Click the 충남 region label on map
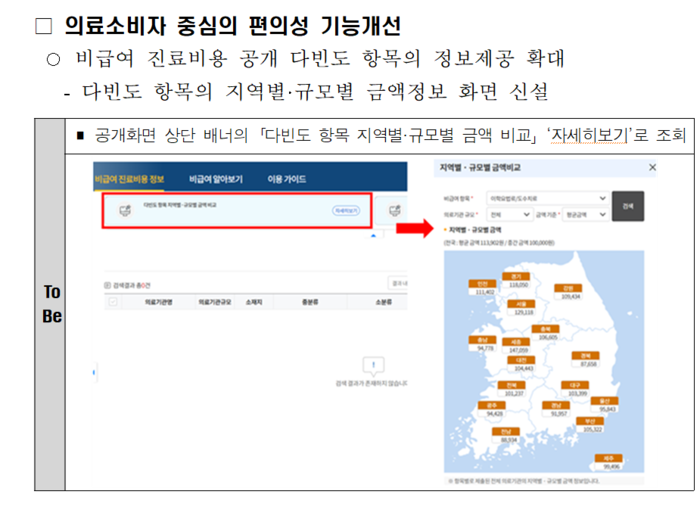The width and height of the screenshot is (700, 507). (x=483, y=340)
